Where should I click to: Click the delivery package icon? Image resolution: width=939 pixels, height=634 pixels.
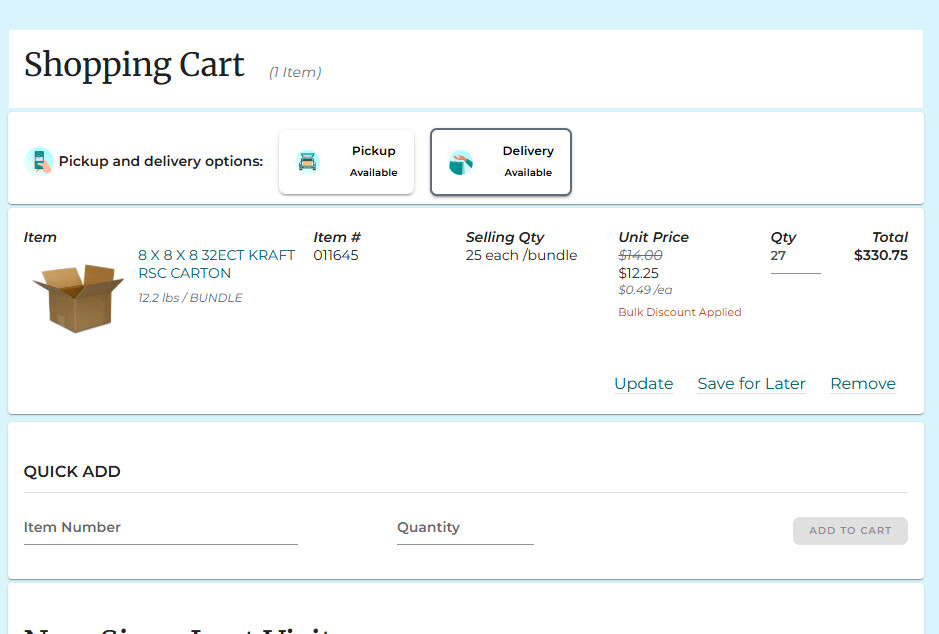[x=460, y=162]
